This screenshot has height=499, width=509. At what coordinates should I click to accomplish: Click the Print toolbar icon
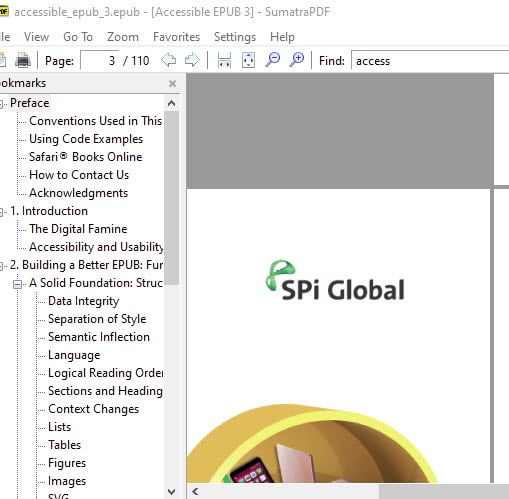pos(23,61)
